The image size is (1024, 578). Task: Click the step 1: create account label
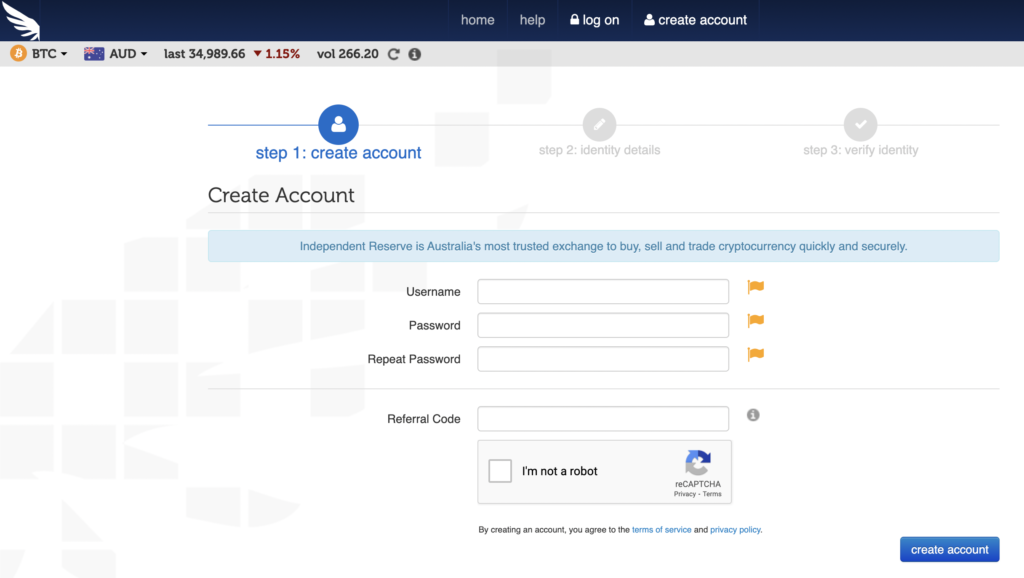(x=338, y=153)
